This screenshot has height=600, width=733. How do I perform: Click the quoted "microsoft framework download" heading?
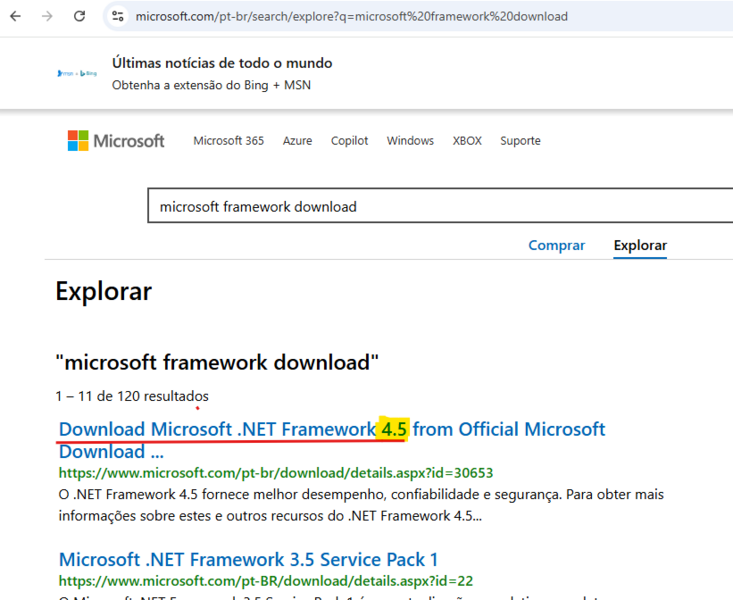pos(217,362)
